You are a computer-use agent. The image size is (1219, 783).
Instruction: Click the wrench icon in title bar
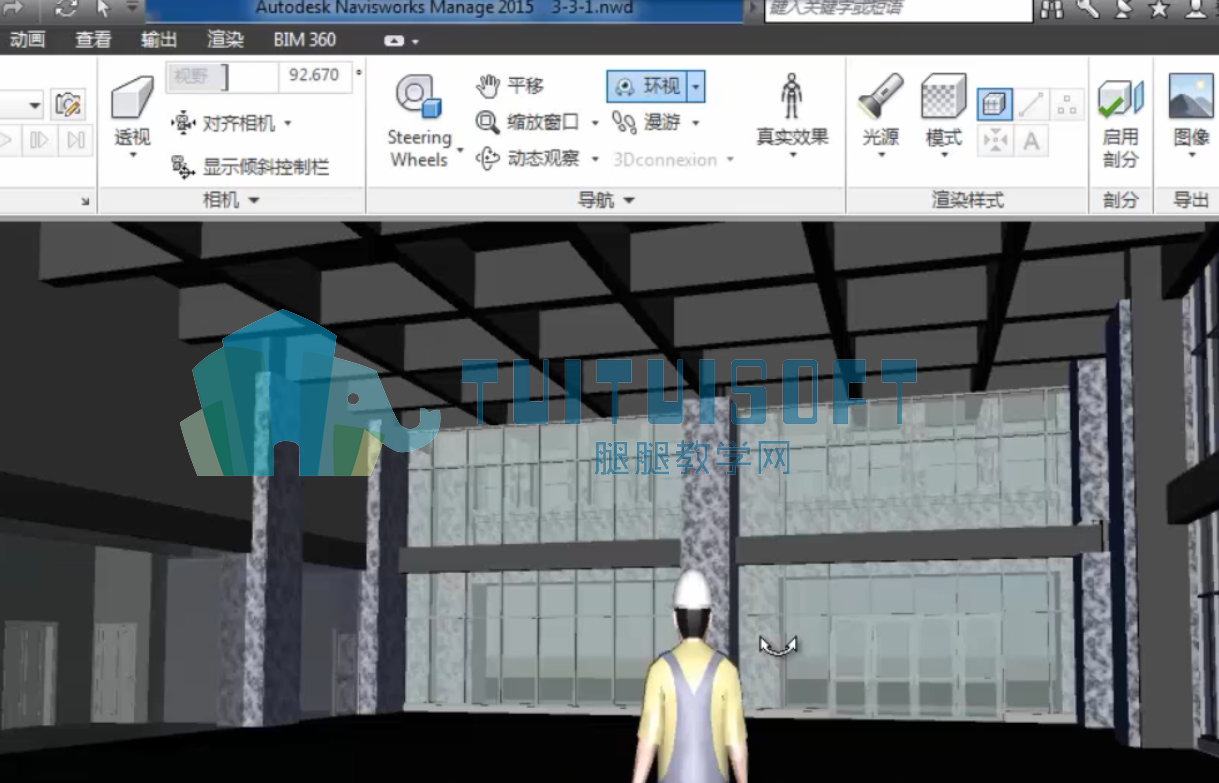click(1088, 9)
